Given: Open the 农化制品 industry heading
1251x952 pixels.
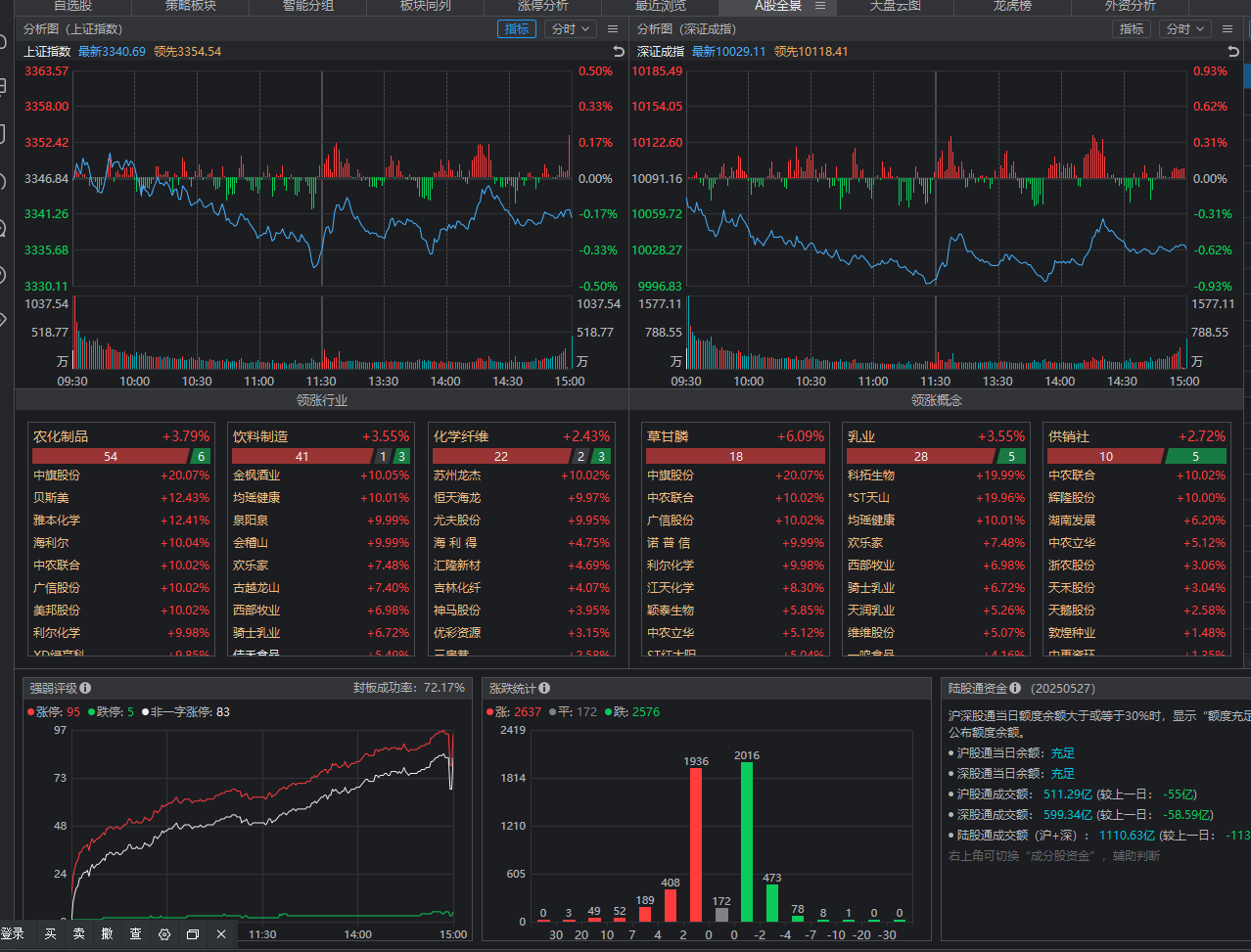Looking at the screenshot, I should click(61, 436).
